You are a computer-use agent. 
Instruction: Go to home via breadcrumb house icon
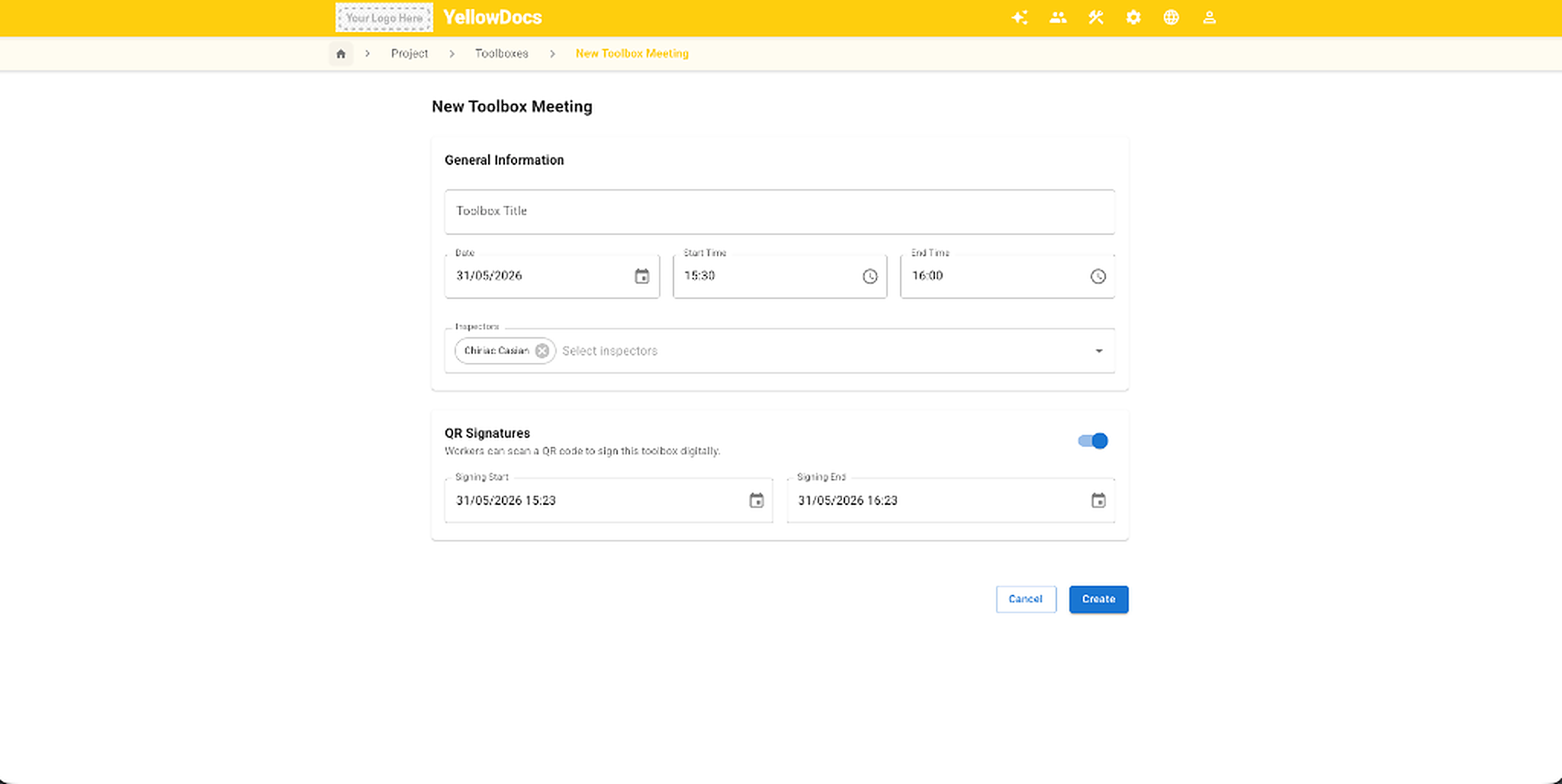(x=341, y=53)
